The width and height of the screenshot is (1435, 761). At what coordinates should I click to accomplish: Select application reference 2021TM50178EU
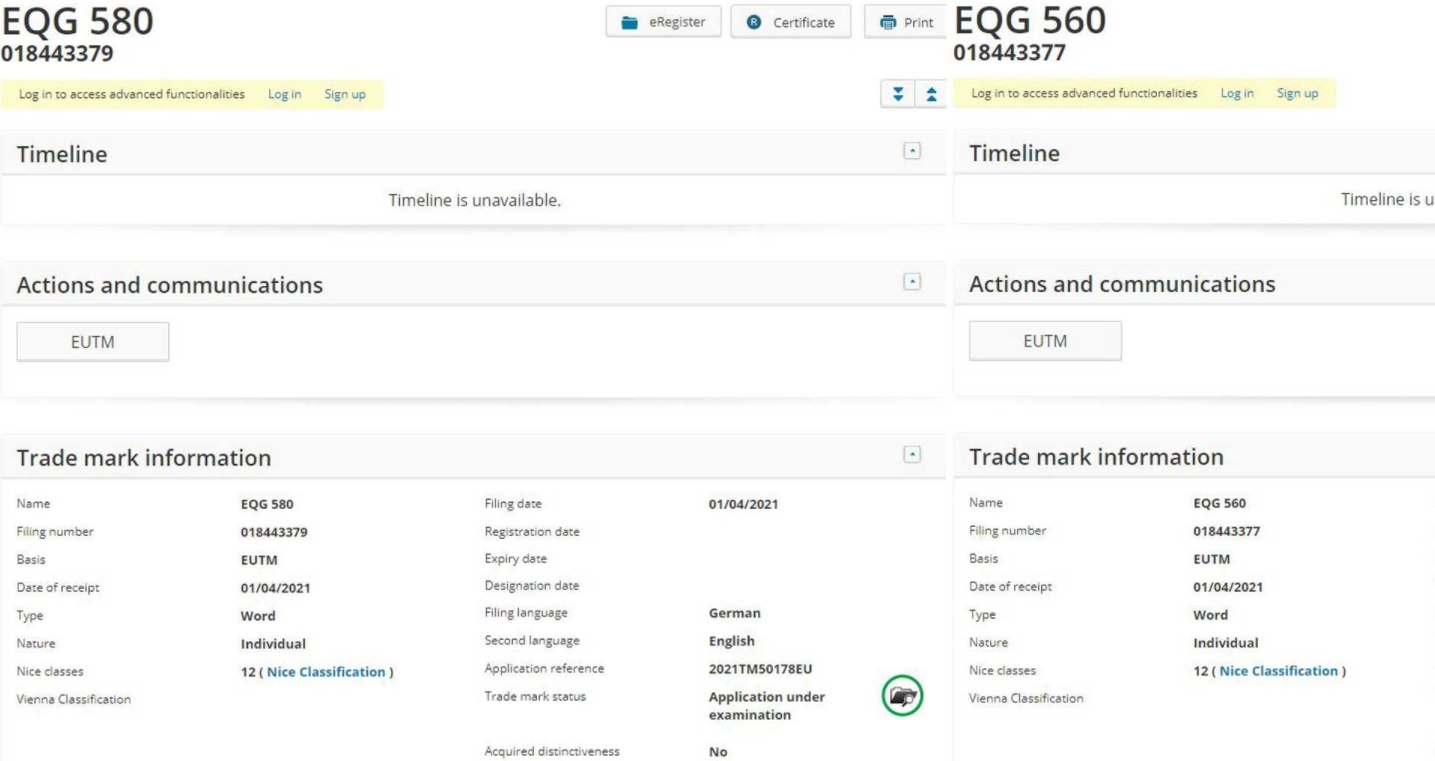coord(761,669)
